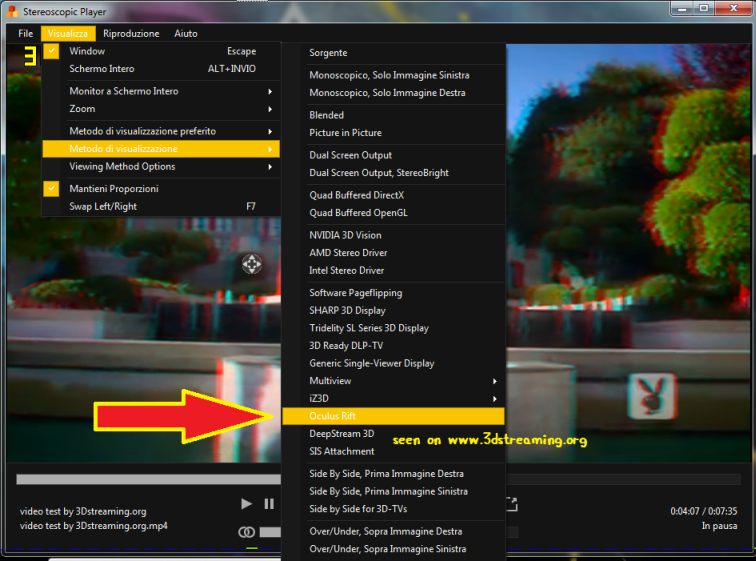Select Blended viewing method
This screenshot has height=561, width=756.
(393, 115)
